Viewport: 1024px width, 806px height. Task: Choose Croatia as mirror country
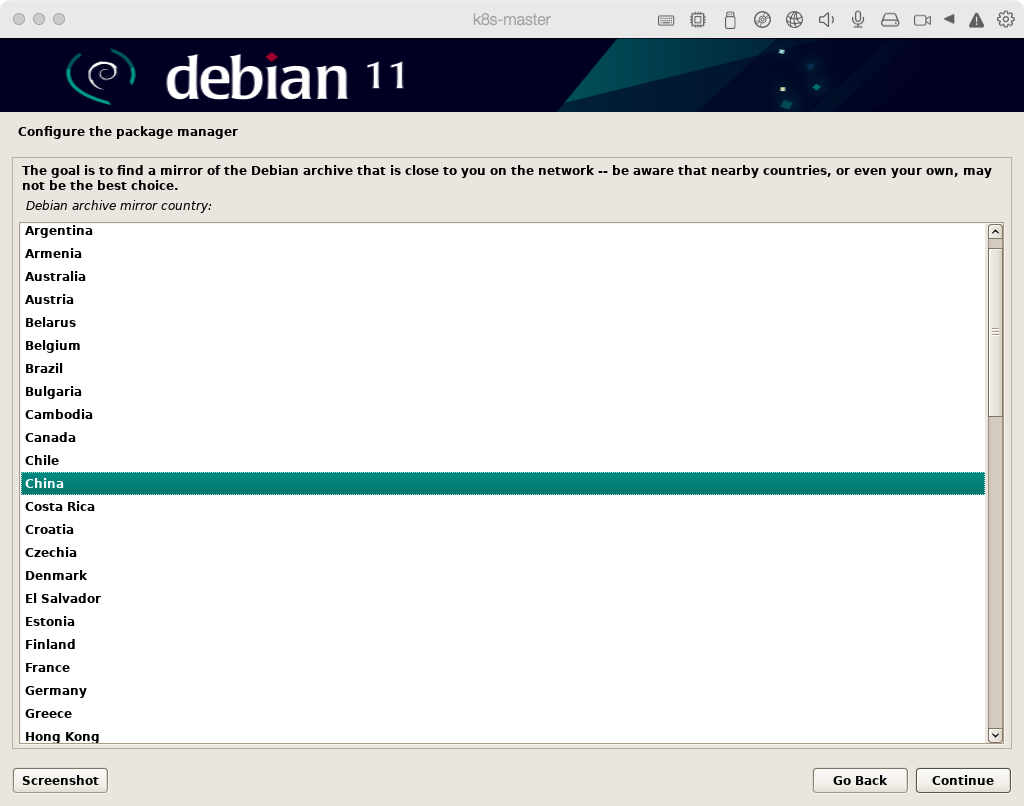click(x=503, y=529)
